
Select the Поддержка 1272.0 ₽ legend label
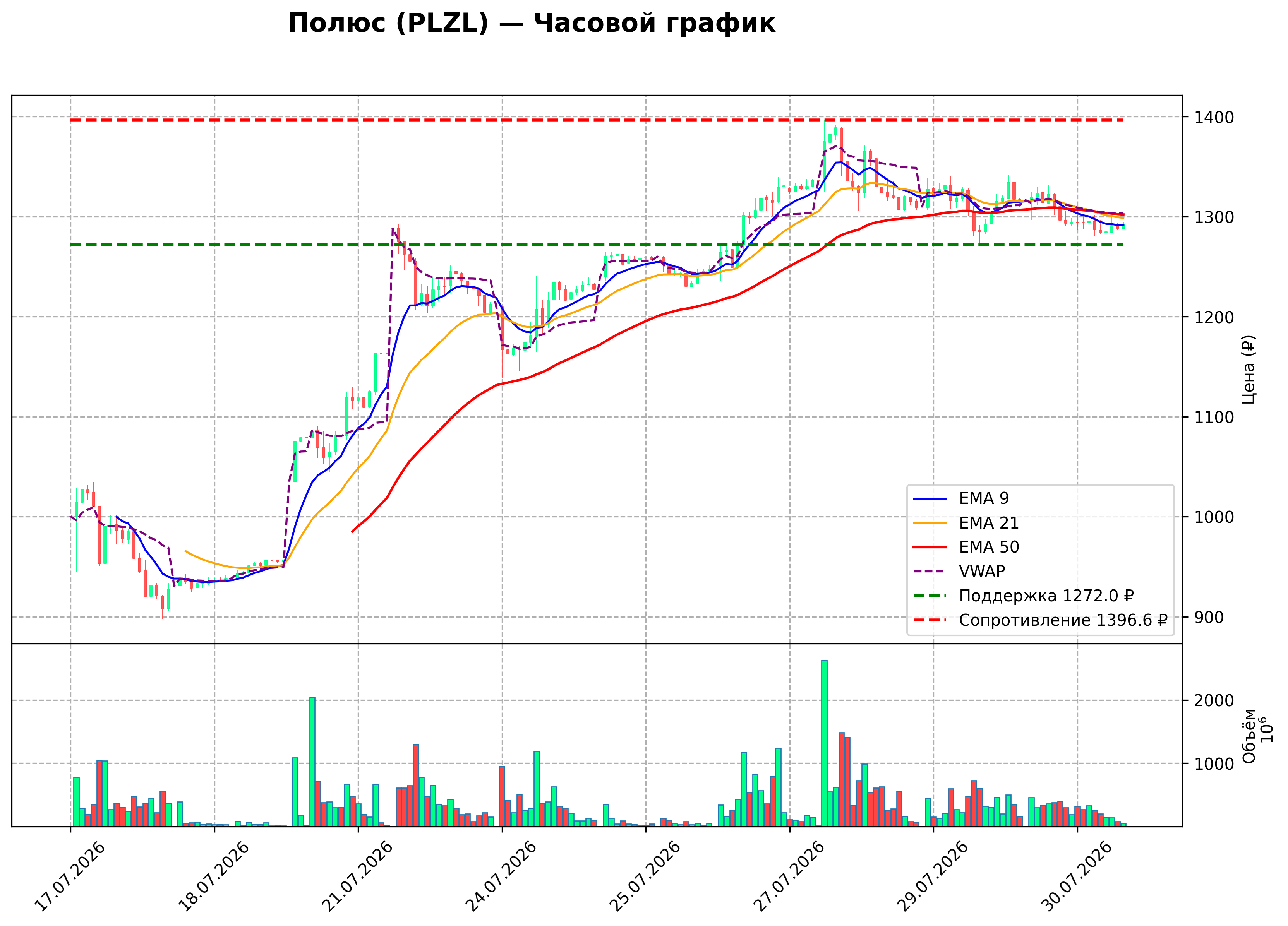point(1047,596)
